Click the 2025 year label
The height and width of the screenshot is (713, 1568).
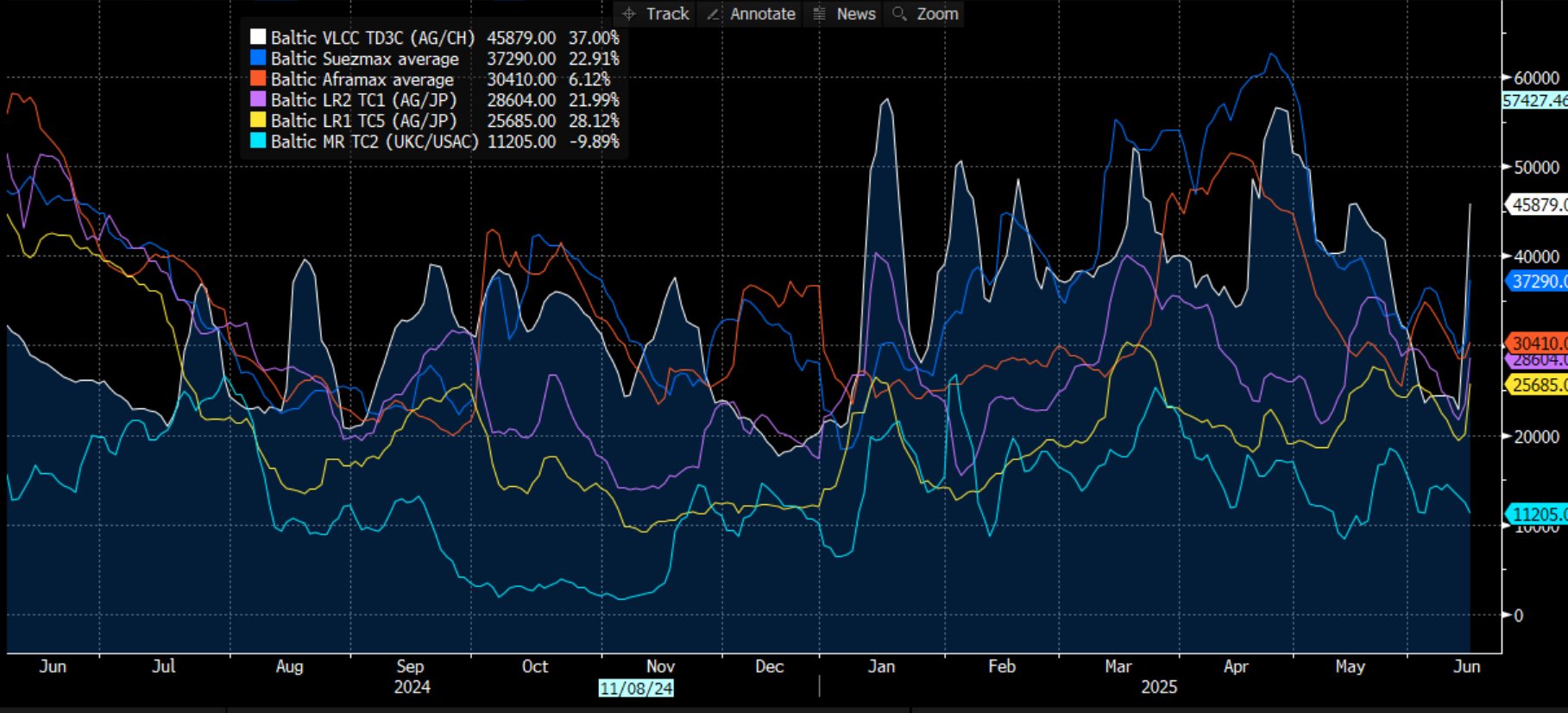point(1158,687)
